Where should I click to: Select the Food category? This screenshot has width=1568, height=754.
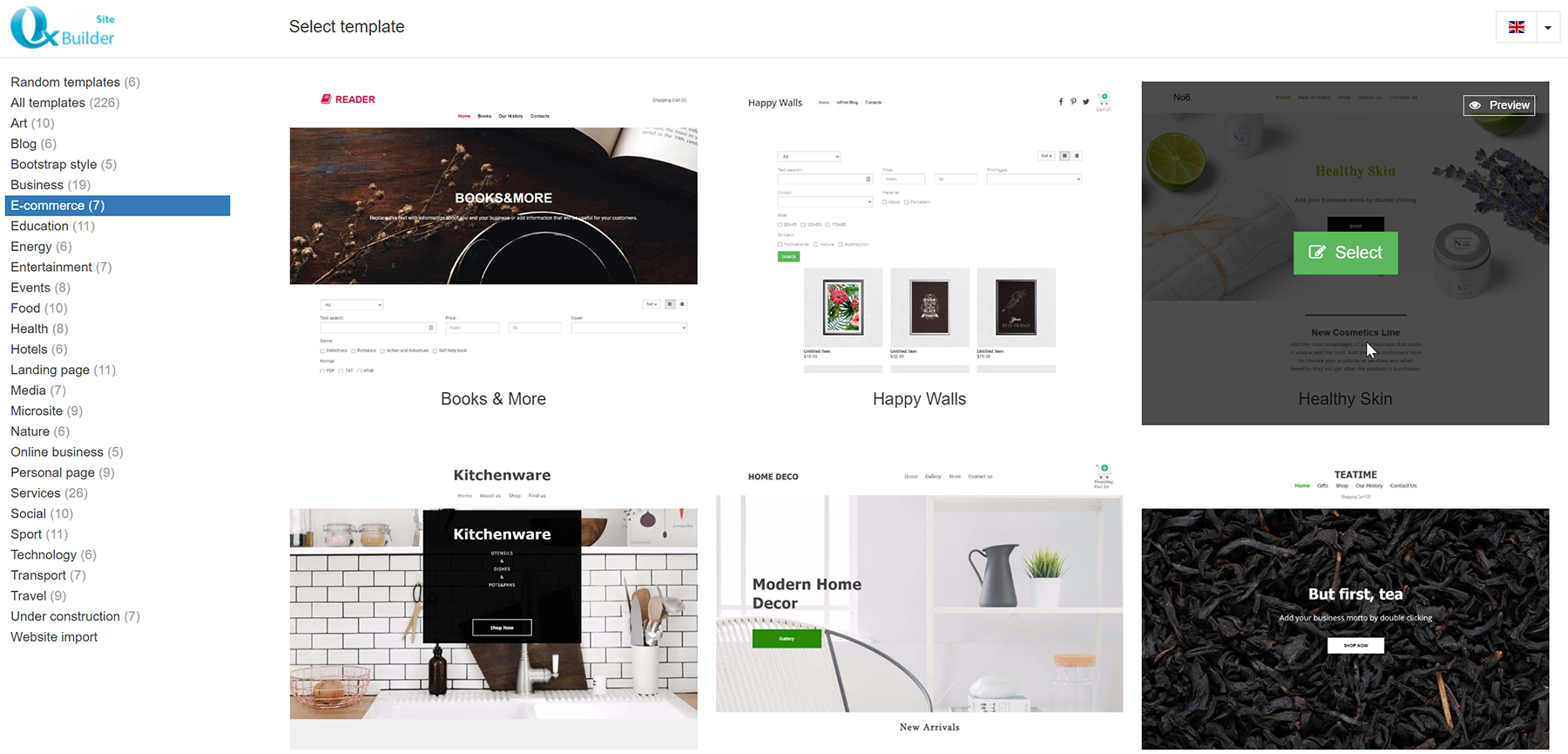coord(39,309)
